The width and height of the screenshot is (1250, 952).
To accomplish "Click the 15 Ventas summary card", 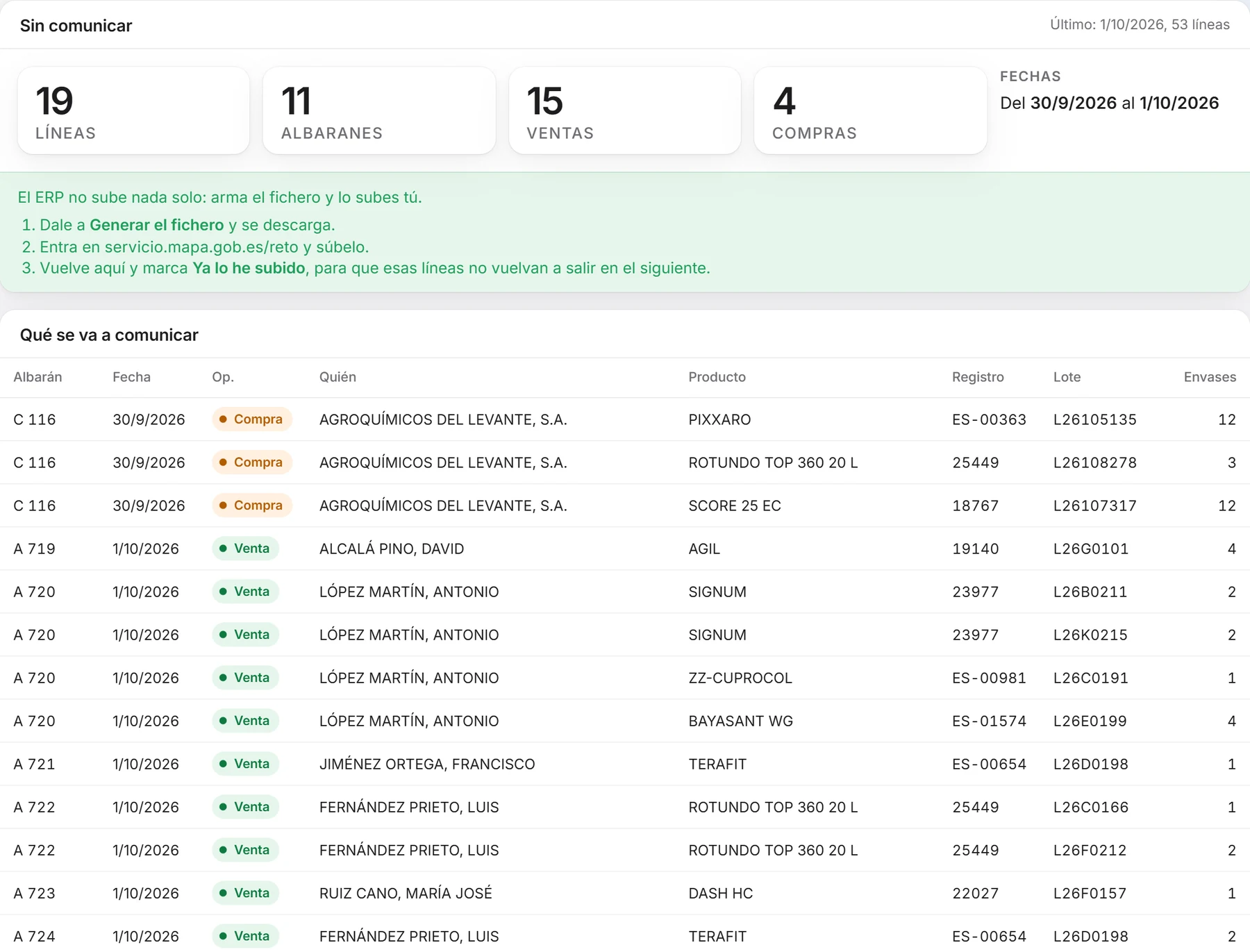I will pyautogui.click(x=625, y=110).
